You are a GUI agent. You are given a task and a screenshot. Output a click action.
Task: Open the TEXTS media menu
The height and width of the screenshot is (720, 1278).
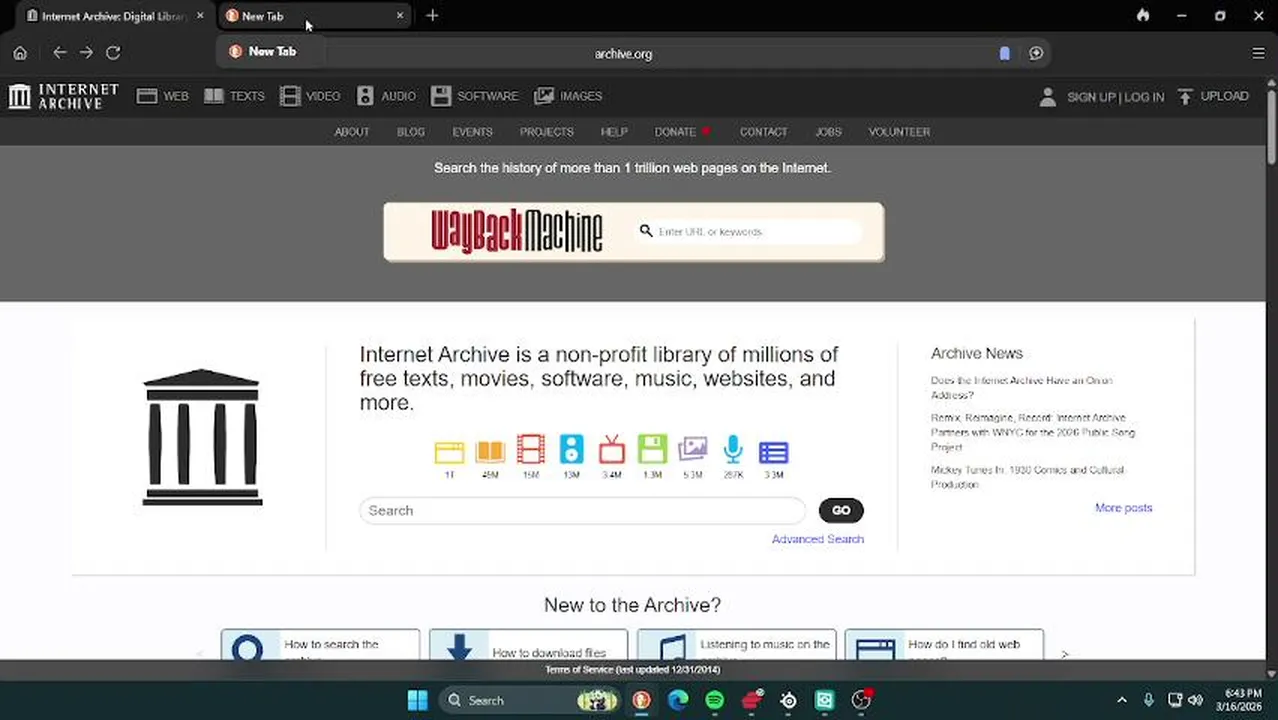click(235, 96)
